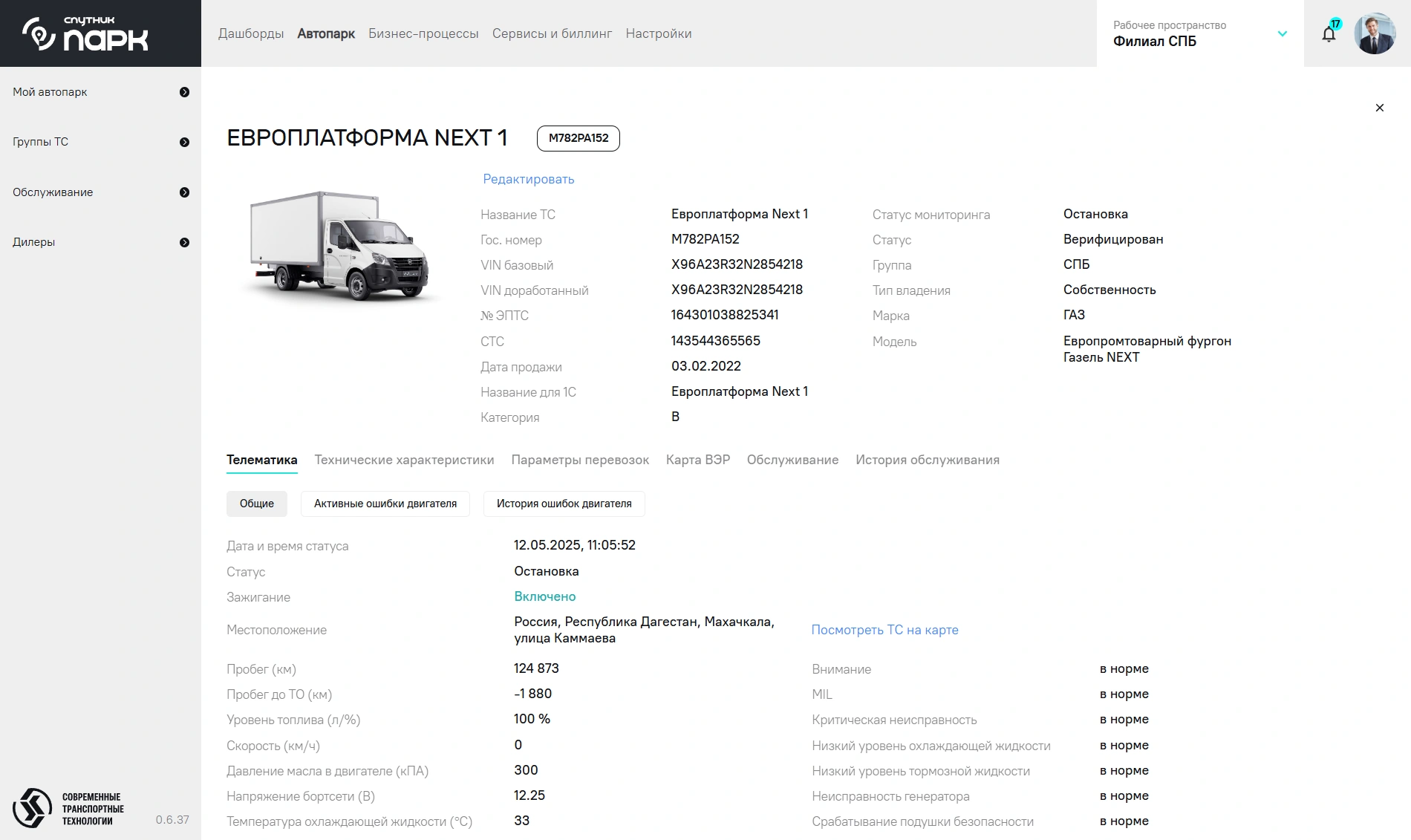
Task: Open the user profile avatar
Action: 1374,33
